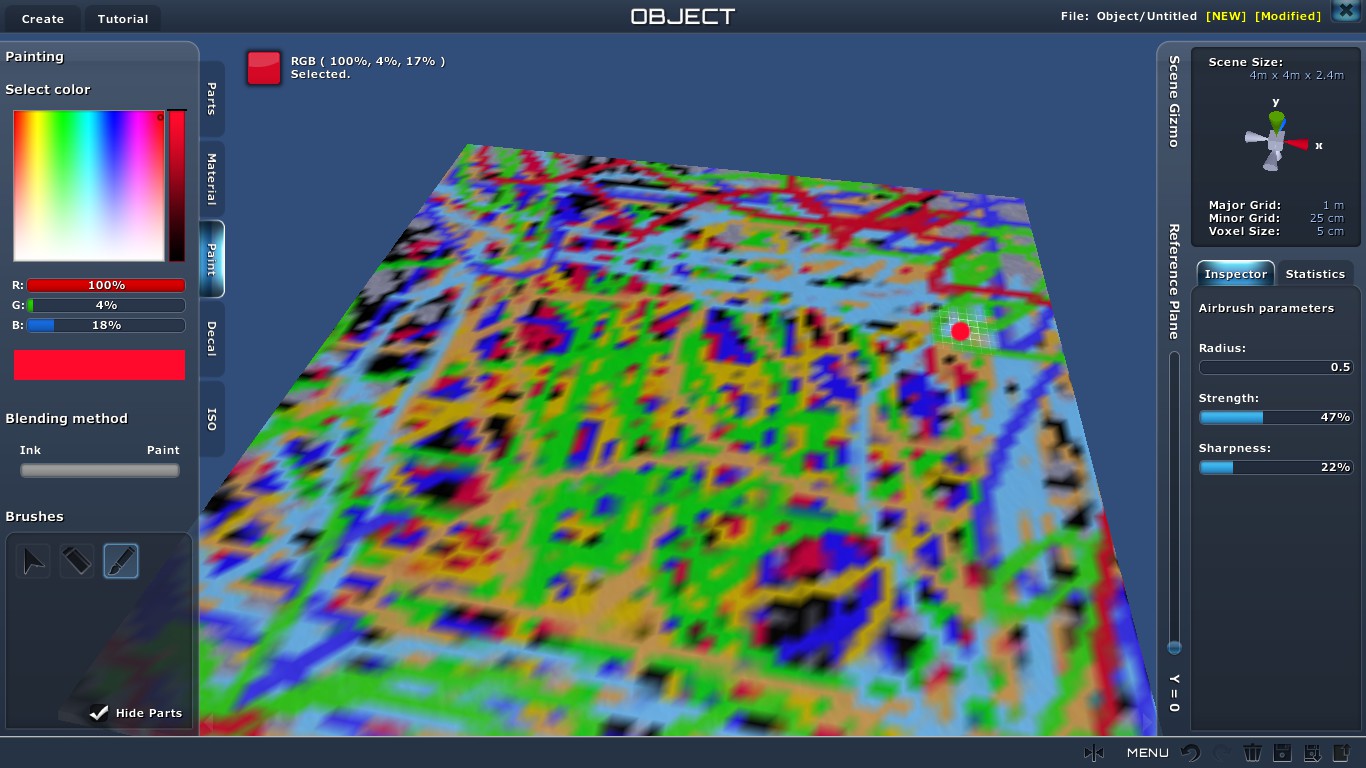Open the Tutorial button
Image resolution: width=1366 pixels, height=768 pixels.
pyautogui.click(x=123, y=18)
